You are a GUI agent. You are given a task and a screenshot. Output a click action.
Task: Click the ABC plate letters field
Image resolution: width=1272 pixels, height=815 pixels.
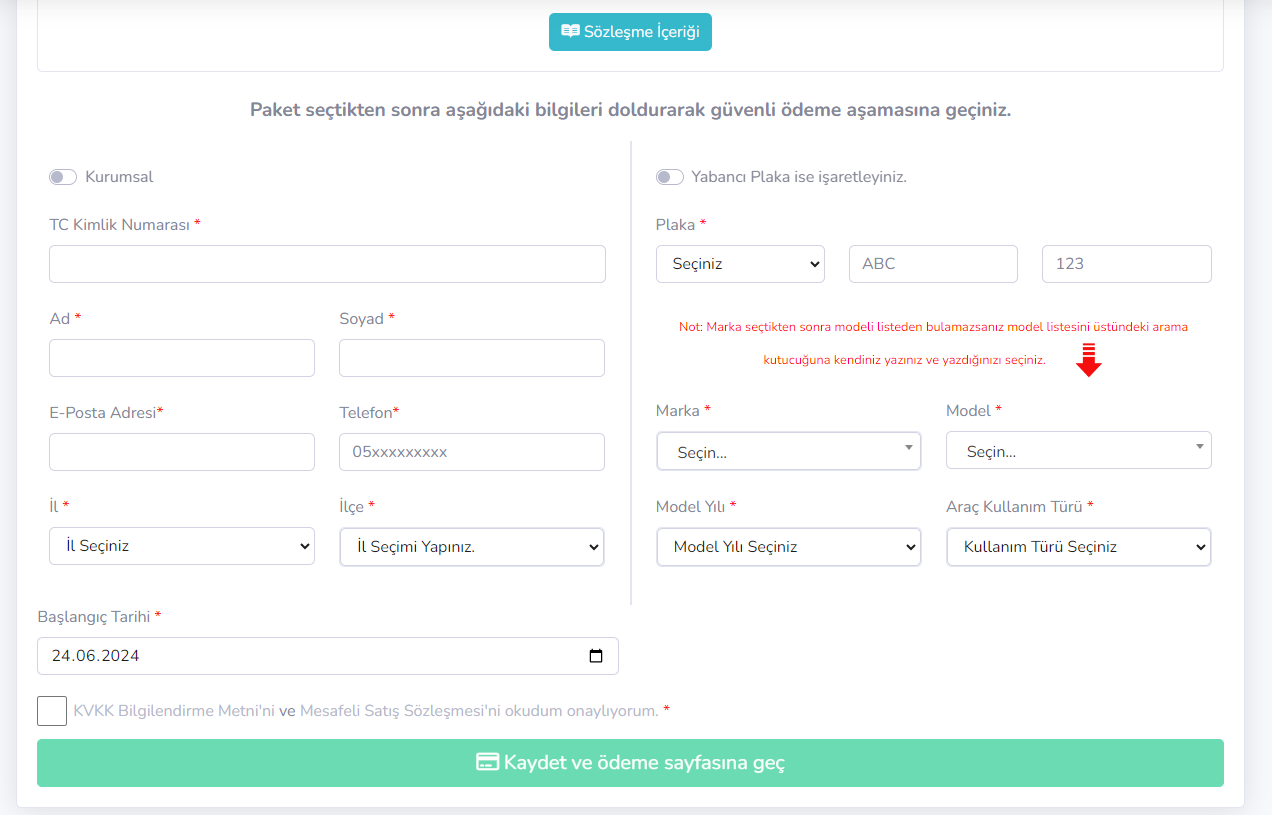tap(933, 264)
